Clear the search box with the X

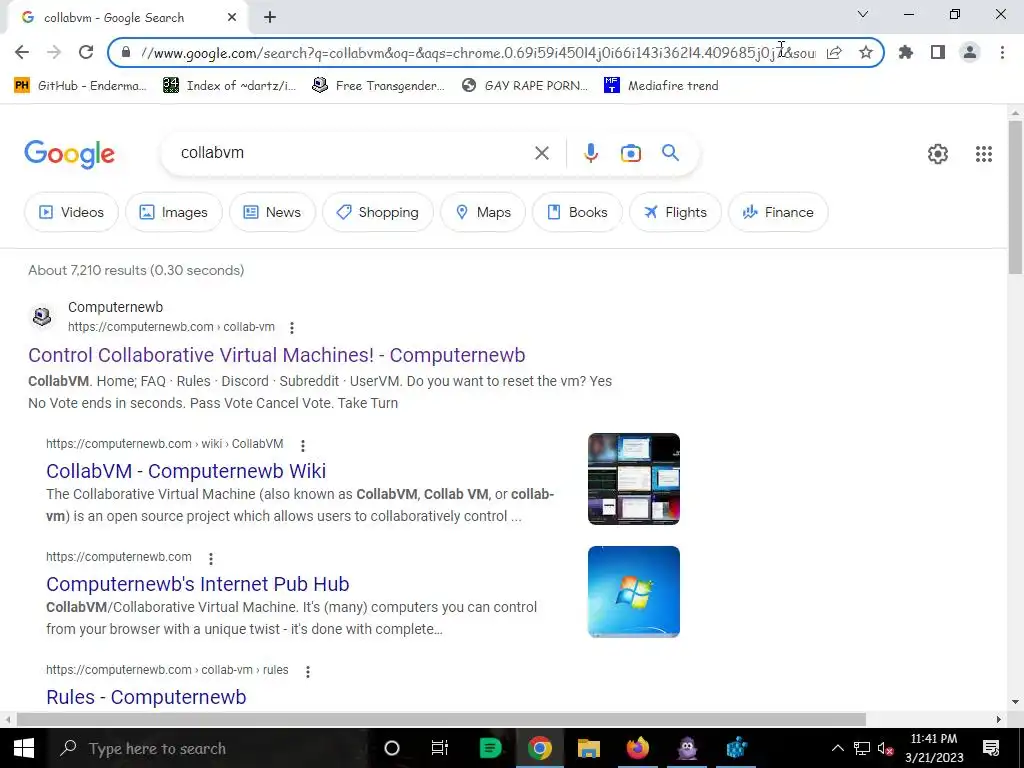(541, 153)
